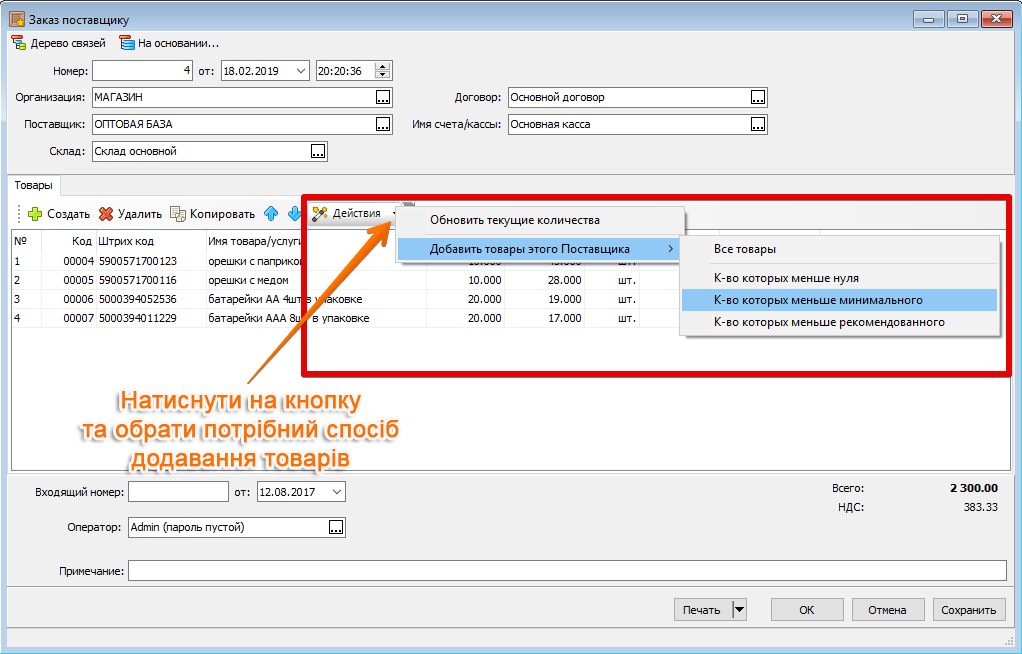Open Склад selection ellipsis button
The height and width of the screenshot is (654, 1022).
coord(318,151)
